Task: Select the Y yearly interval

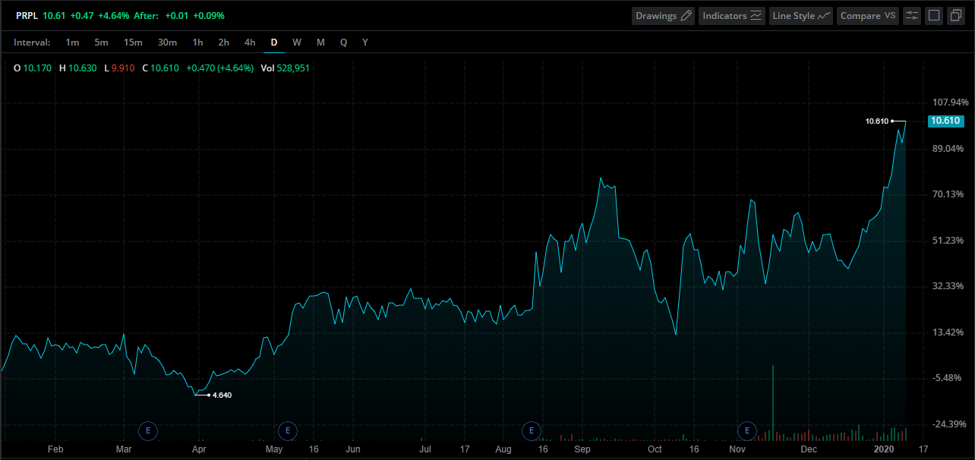Action: [x=365, y=42]
